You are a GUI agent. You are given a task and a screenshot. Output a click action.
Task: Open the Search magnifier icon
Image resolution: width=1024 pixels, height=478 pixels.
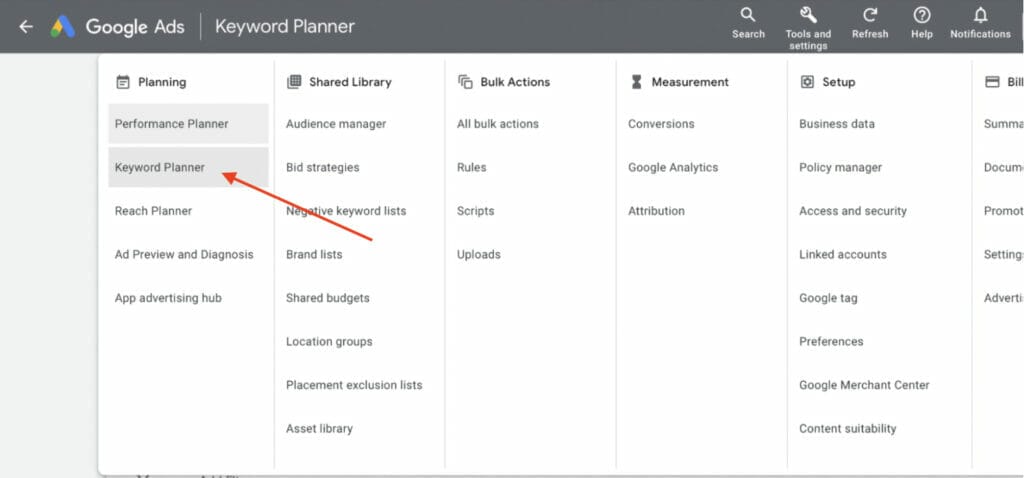[x=748, y=15]
